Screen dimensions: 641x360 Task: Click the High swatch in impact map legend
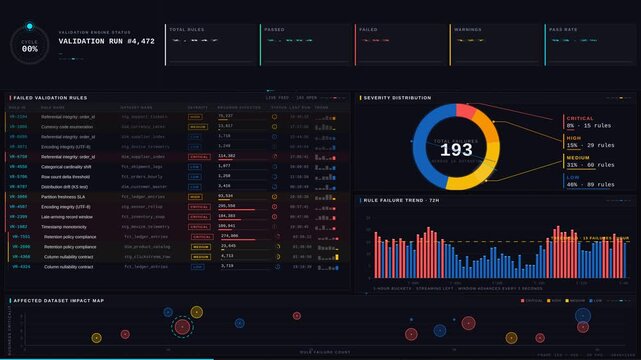click(x=549, y=301)
